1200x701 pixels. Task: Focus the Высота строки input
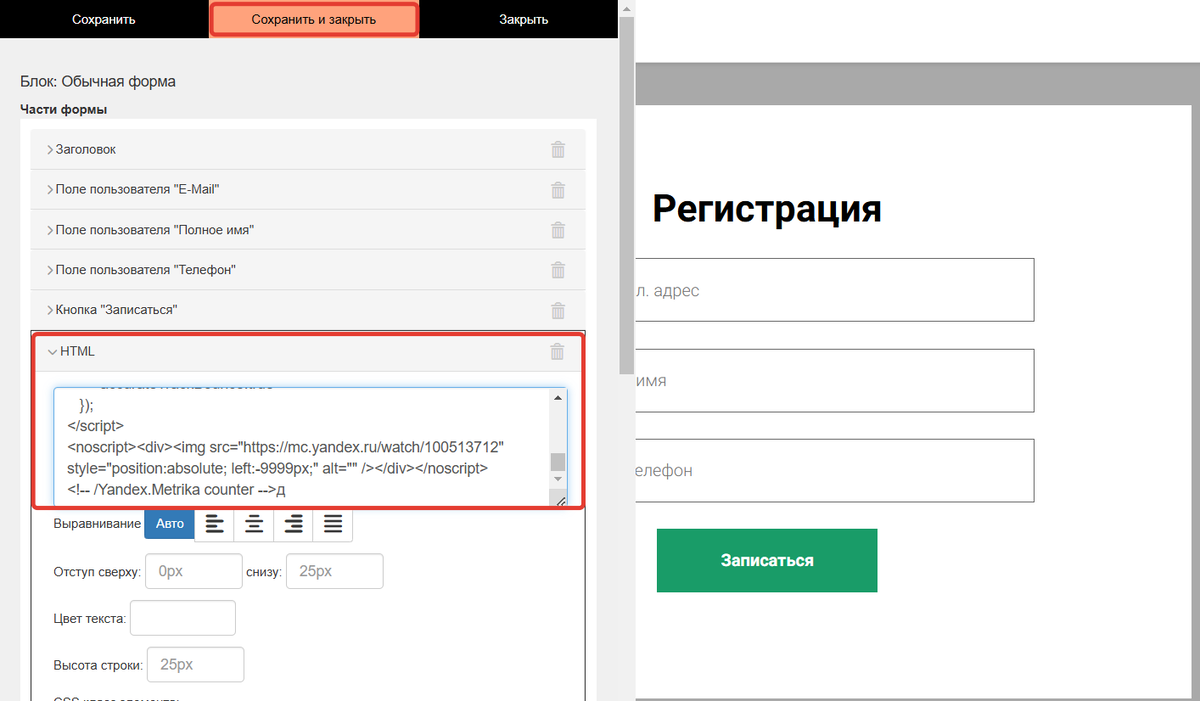pyautogui.click(x=196, y=665)
